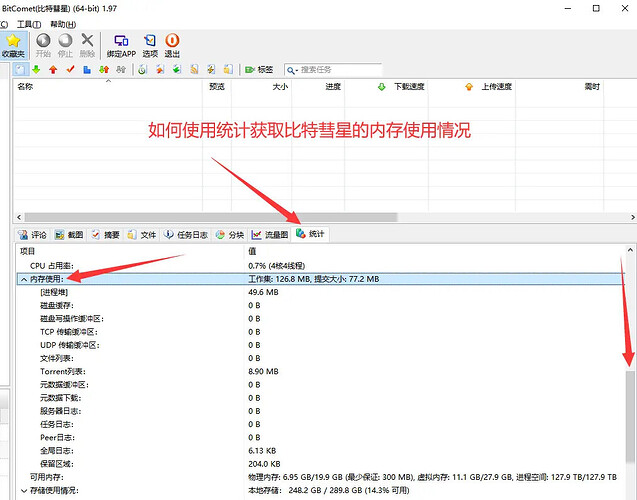Click the 标签 tag button
This screenshot has width=637, height=500.
[x=259, y=70]
